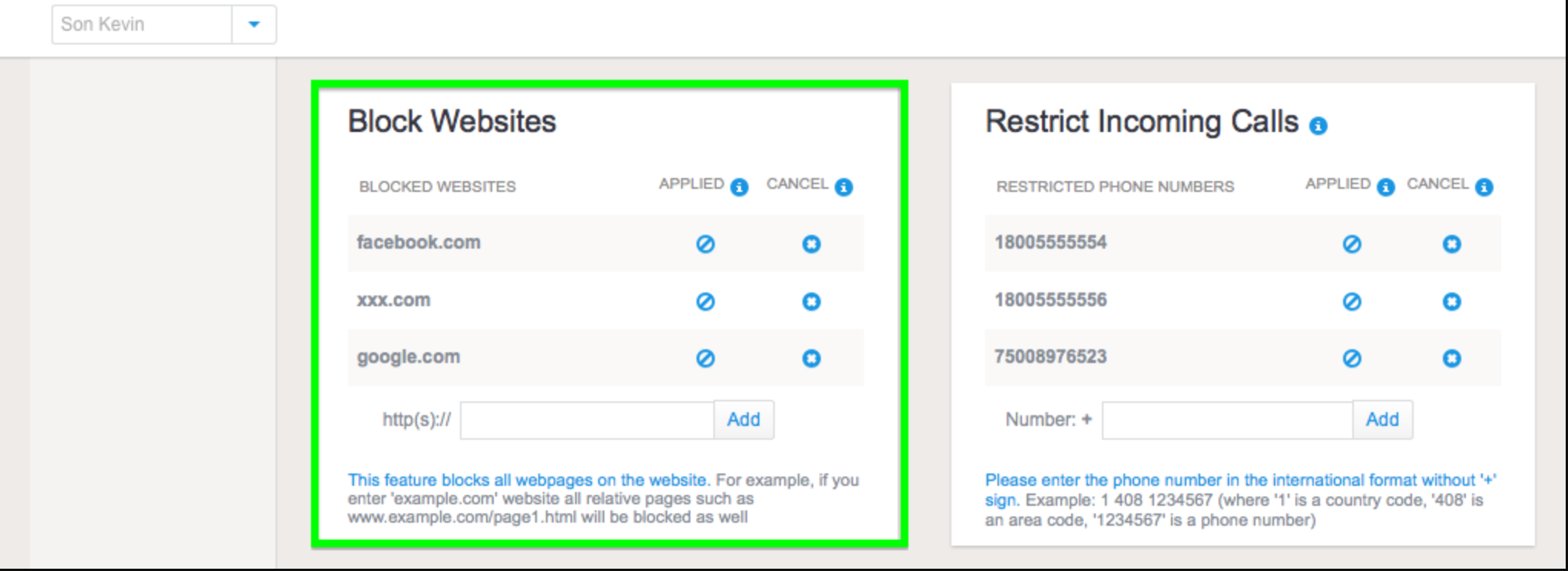
Task: Select xxx.com entry text
Action: pos(393,300)
